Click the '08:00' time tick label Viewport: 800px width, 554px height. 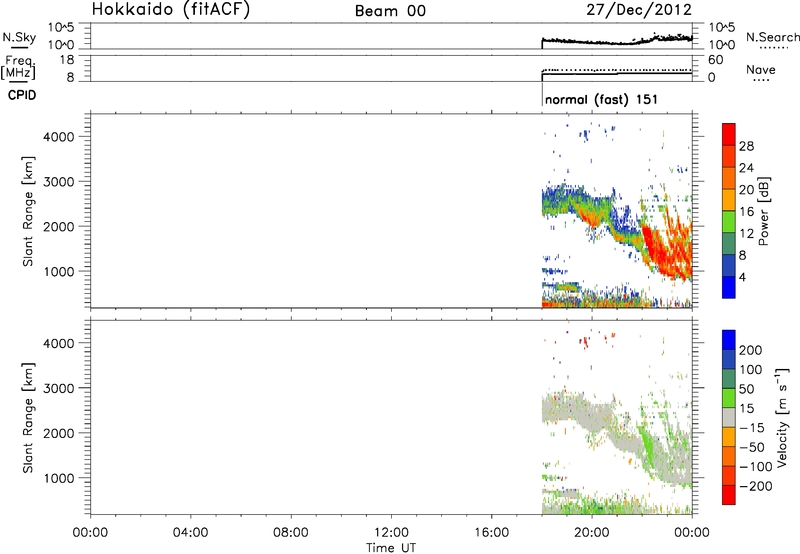(x=291, y=533)
